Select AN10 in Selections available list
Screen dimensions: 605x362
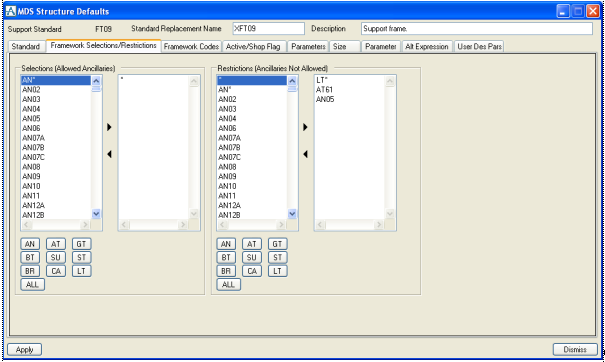(x=56, y=186)
